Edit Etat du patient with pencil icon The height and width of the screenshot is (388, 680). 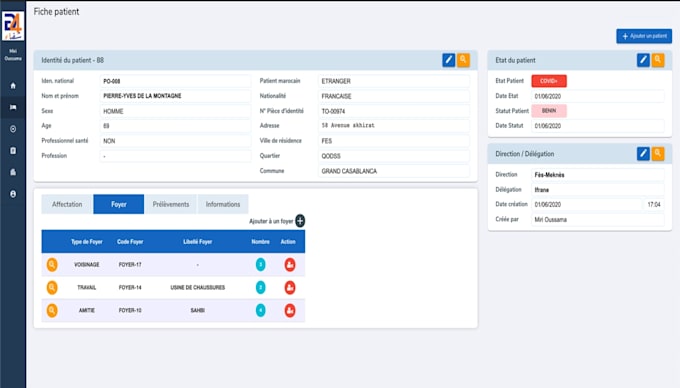(643, 60)
